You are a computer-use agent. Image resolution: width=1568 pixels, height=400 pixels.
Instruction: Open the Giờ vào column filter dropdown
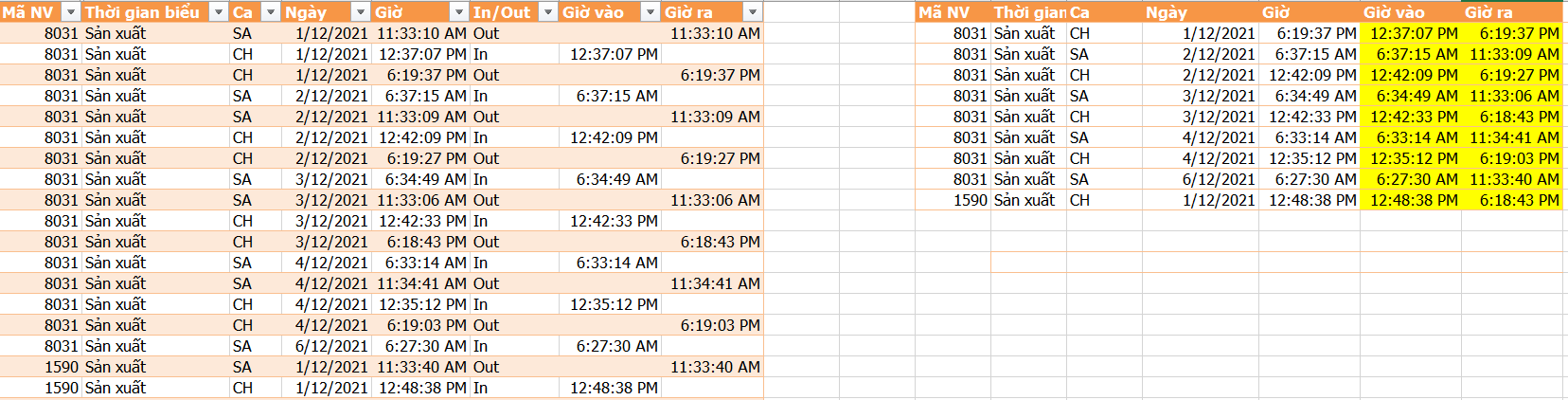pyautogui.click(x=650, y=12)
